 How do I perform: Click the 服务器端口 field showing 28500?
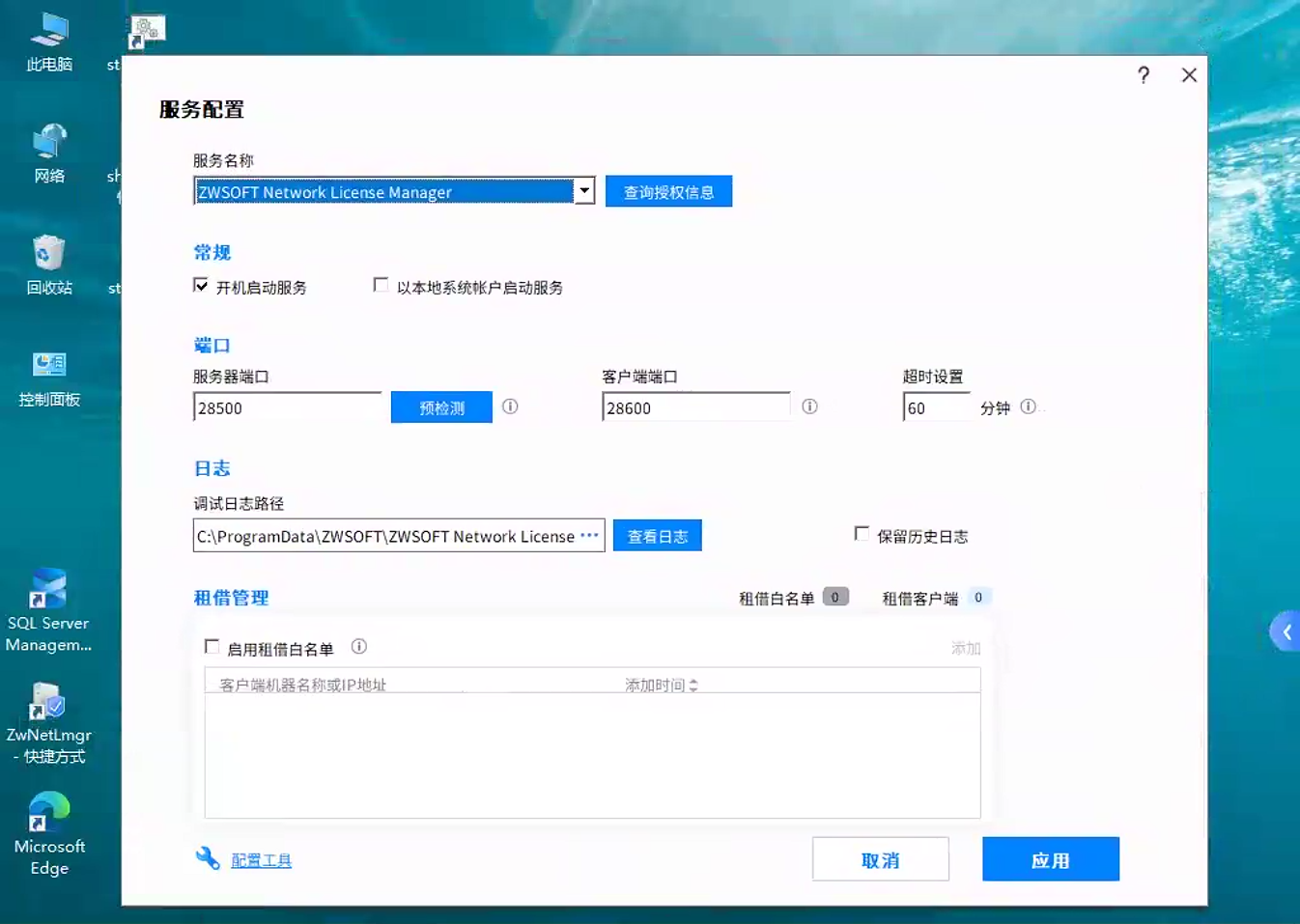tap(288, 407)
